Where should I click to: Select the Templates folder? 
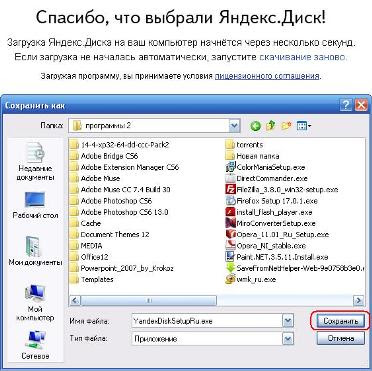point(92,279)
